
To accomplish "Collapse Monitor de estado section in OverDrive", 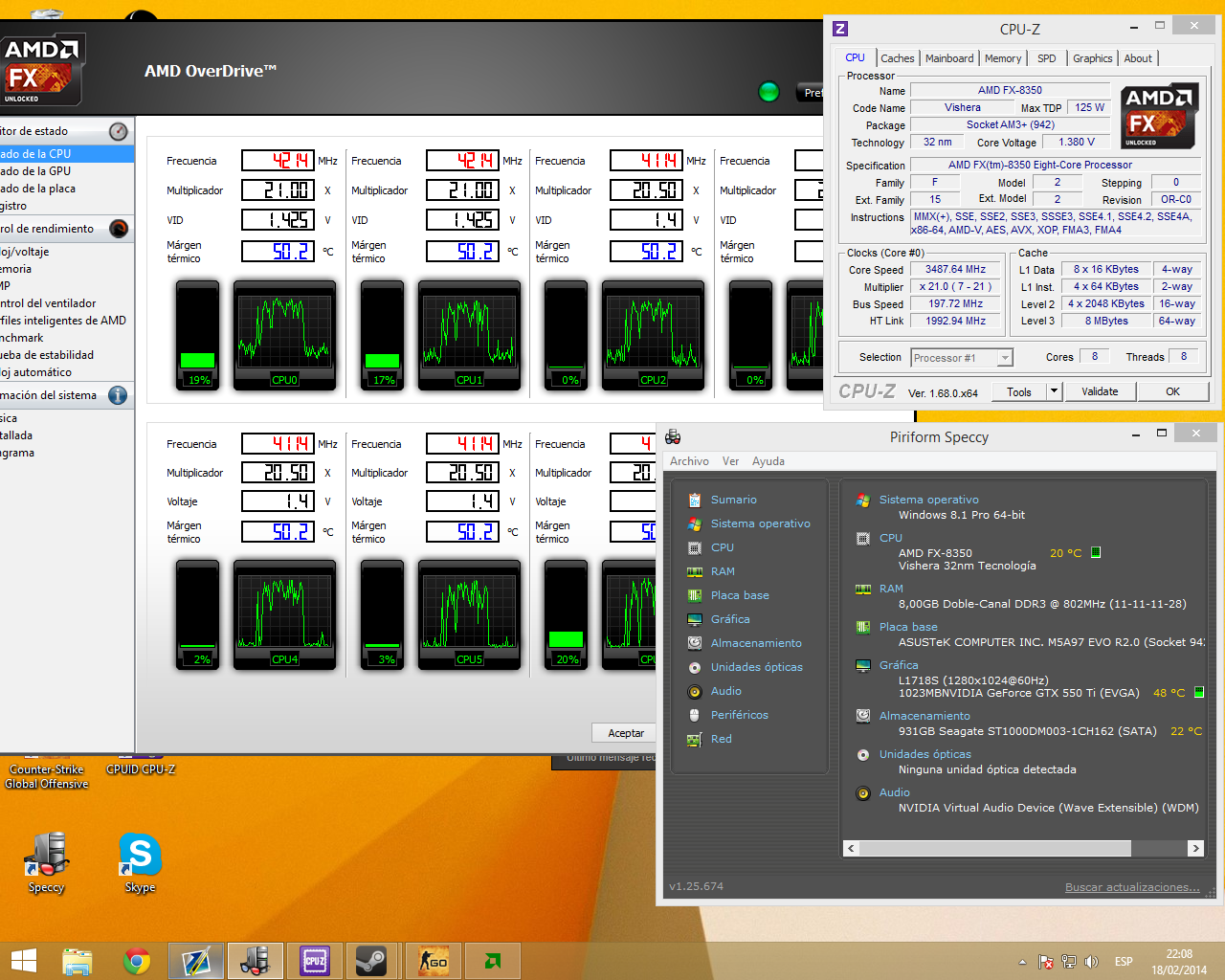I will tap(118, 131).
